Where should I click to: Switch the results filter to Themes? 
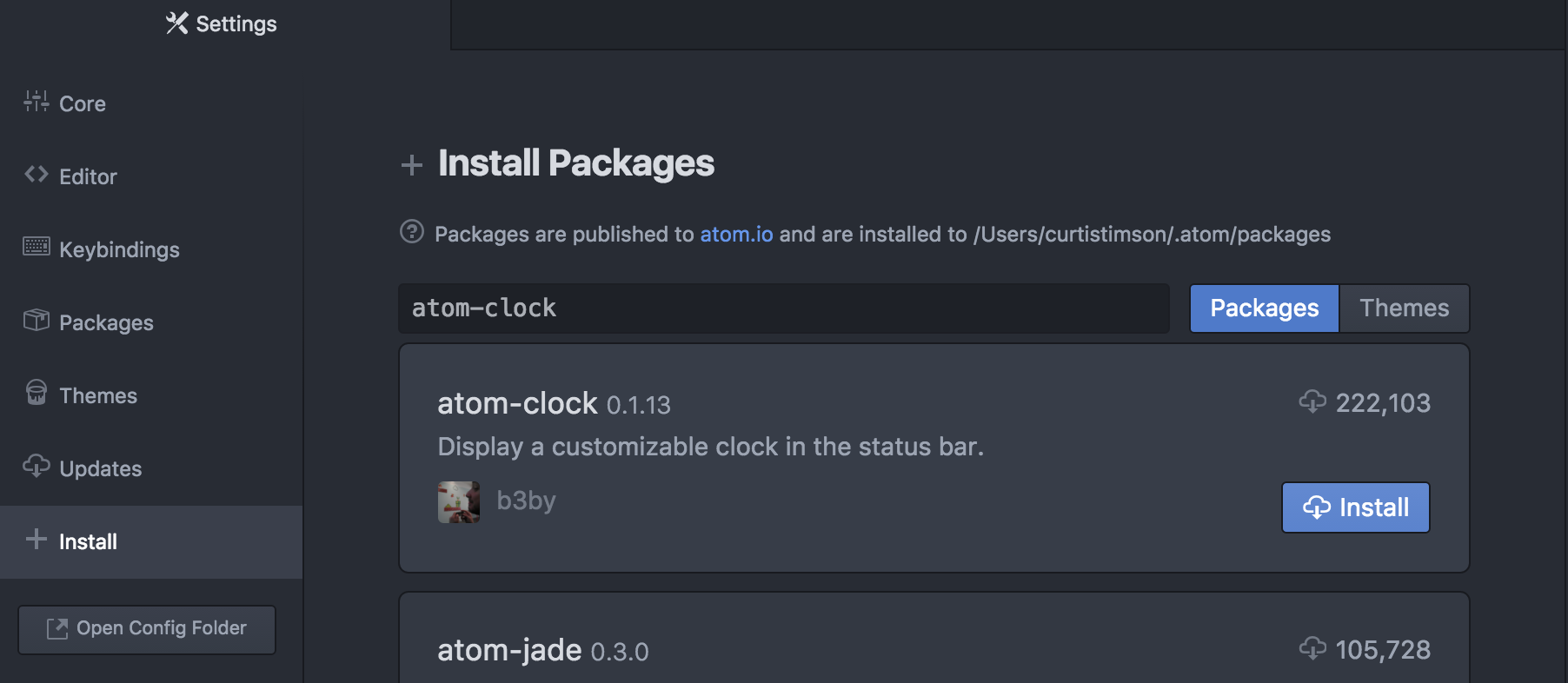1404,308
